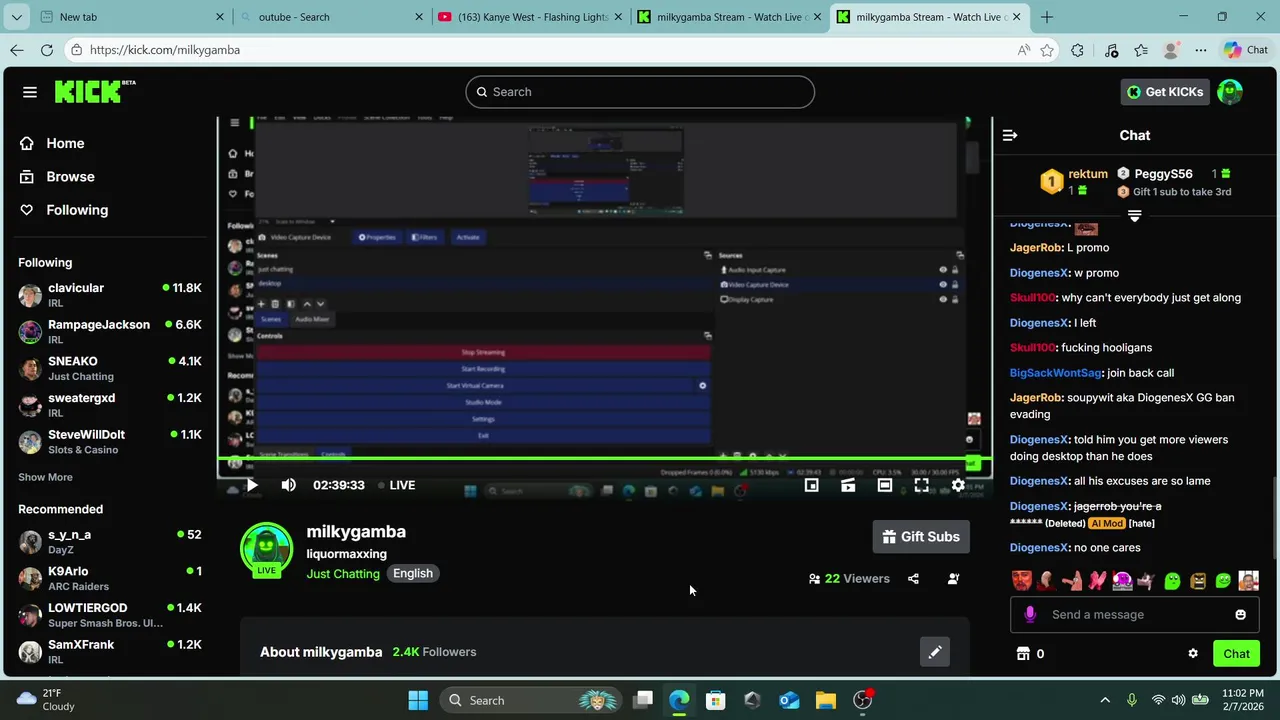This screenshot has width=1280, height=720.
Task: Click milkygamba profile avatar
Action: tap(266, 548)
